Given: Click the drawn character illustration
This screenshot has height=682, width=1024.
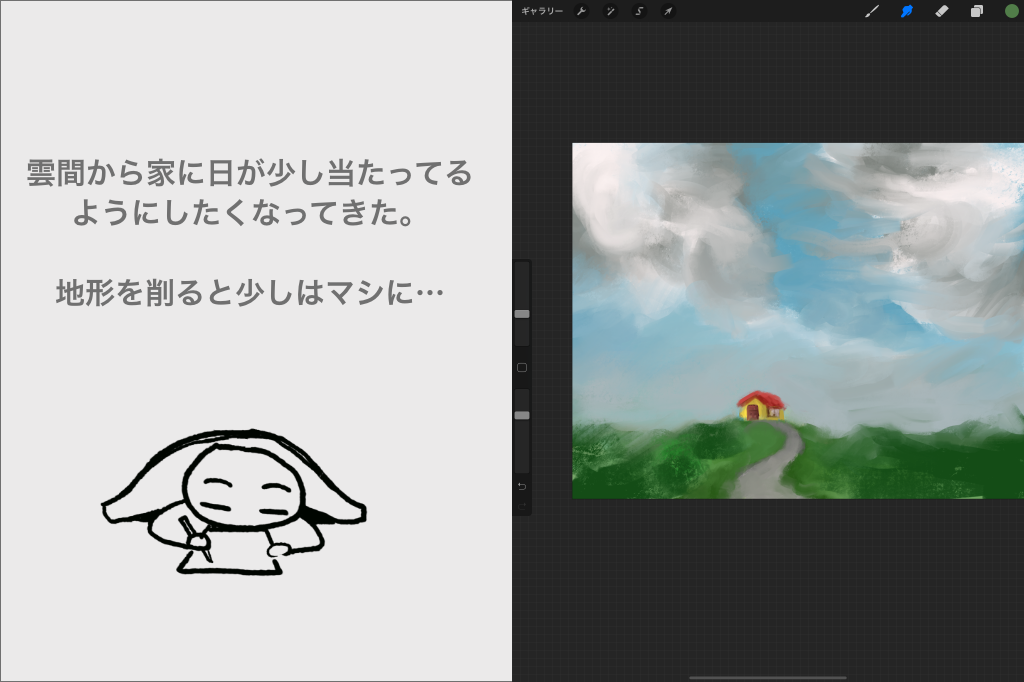Looking at the screenshot, I should (x=233, y=502).
